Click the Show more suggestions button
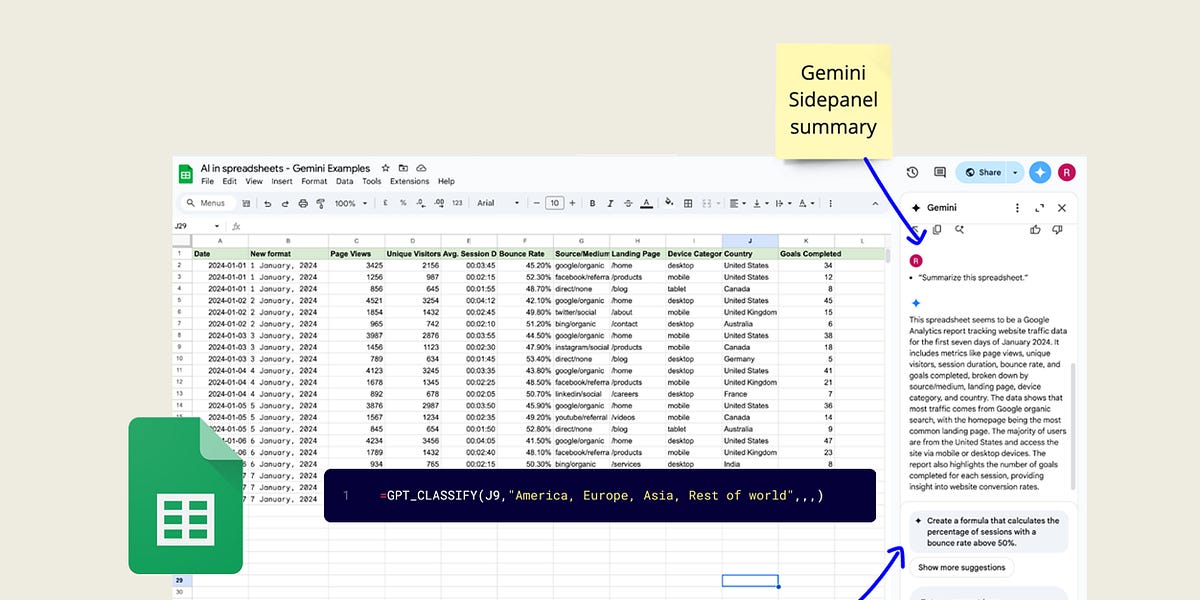This screenshot has height=600, width=1200. (960, 567)
